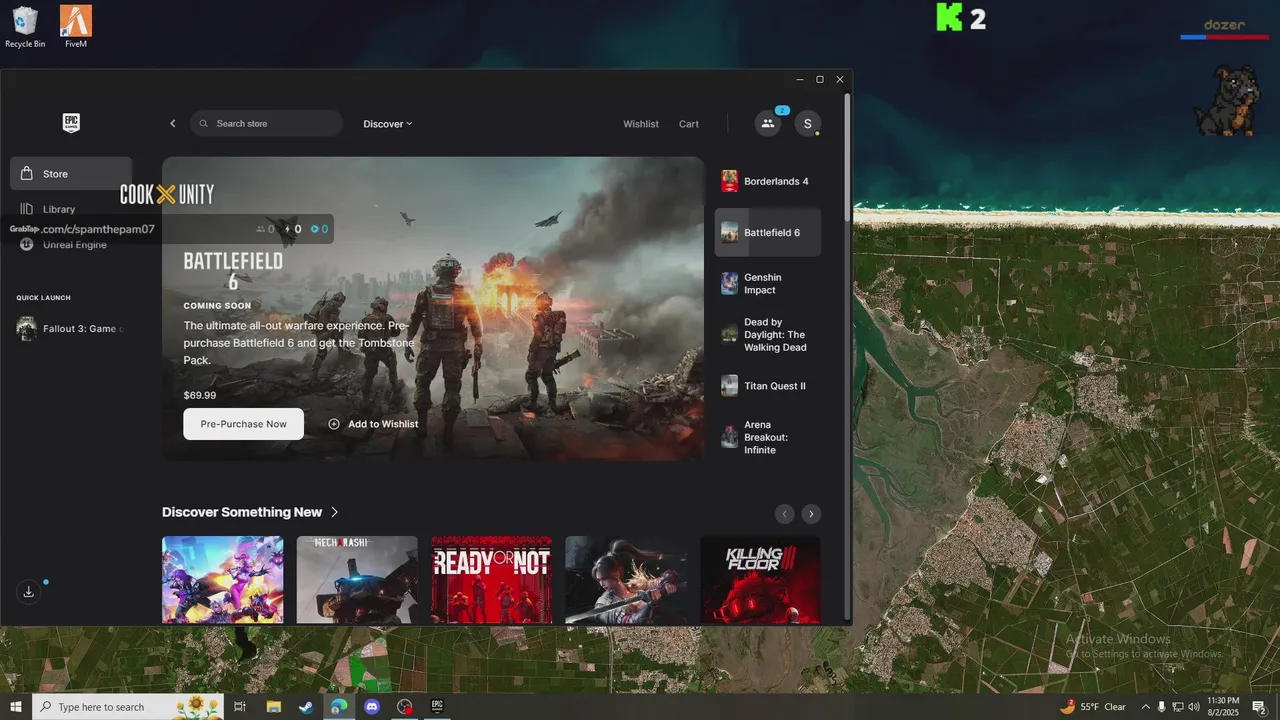Click the microphone tray icon

[1161, 707]
